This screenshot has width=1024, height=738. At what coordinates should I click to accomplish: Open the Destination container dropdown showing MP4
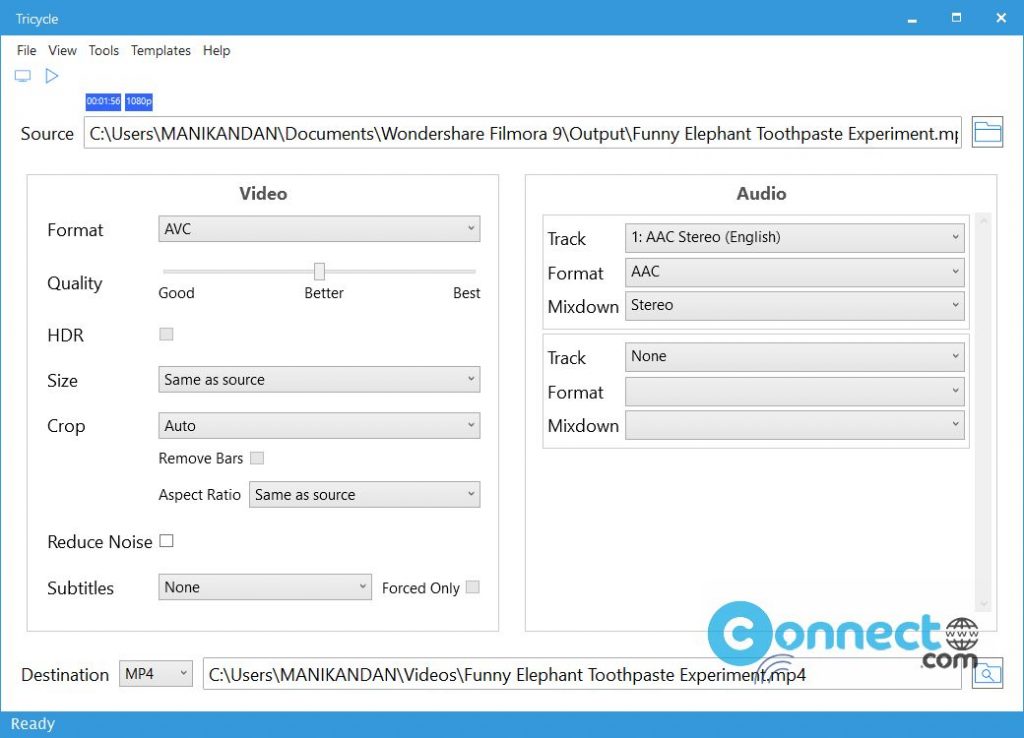(155, 673)
